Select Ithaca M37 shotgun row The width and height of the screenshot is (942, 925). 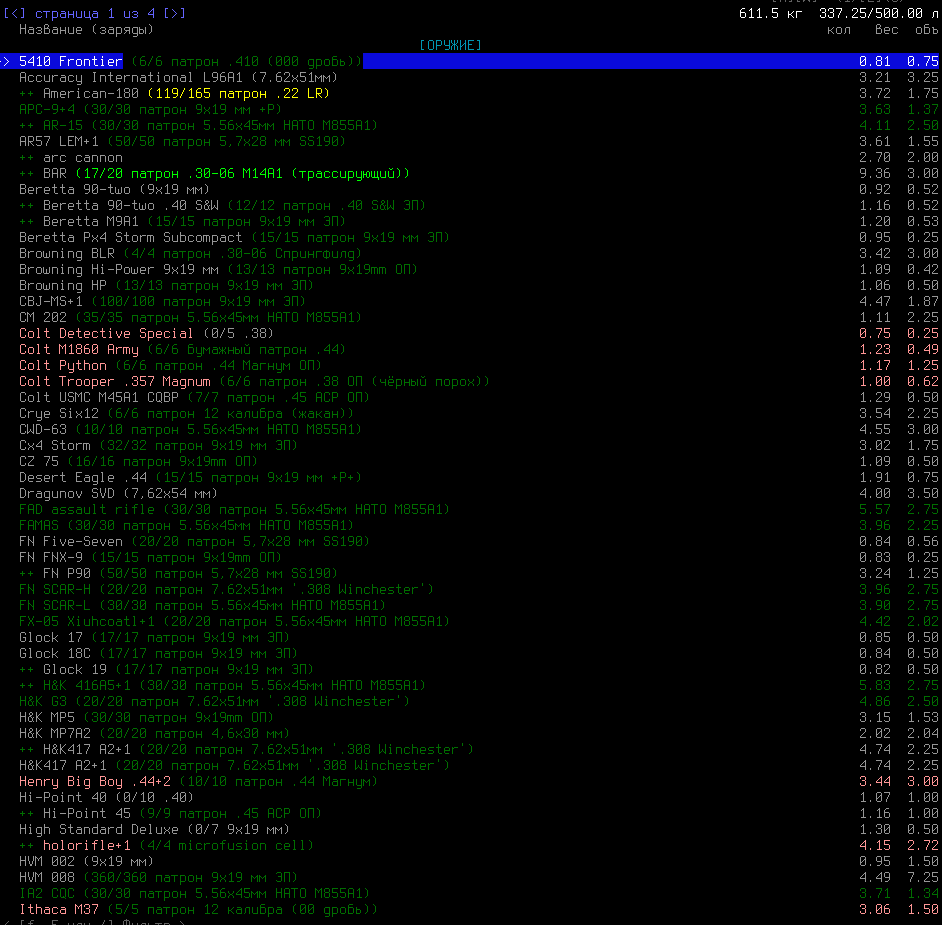coord(471,910)
